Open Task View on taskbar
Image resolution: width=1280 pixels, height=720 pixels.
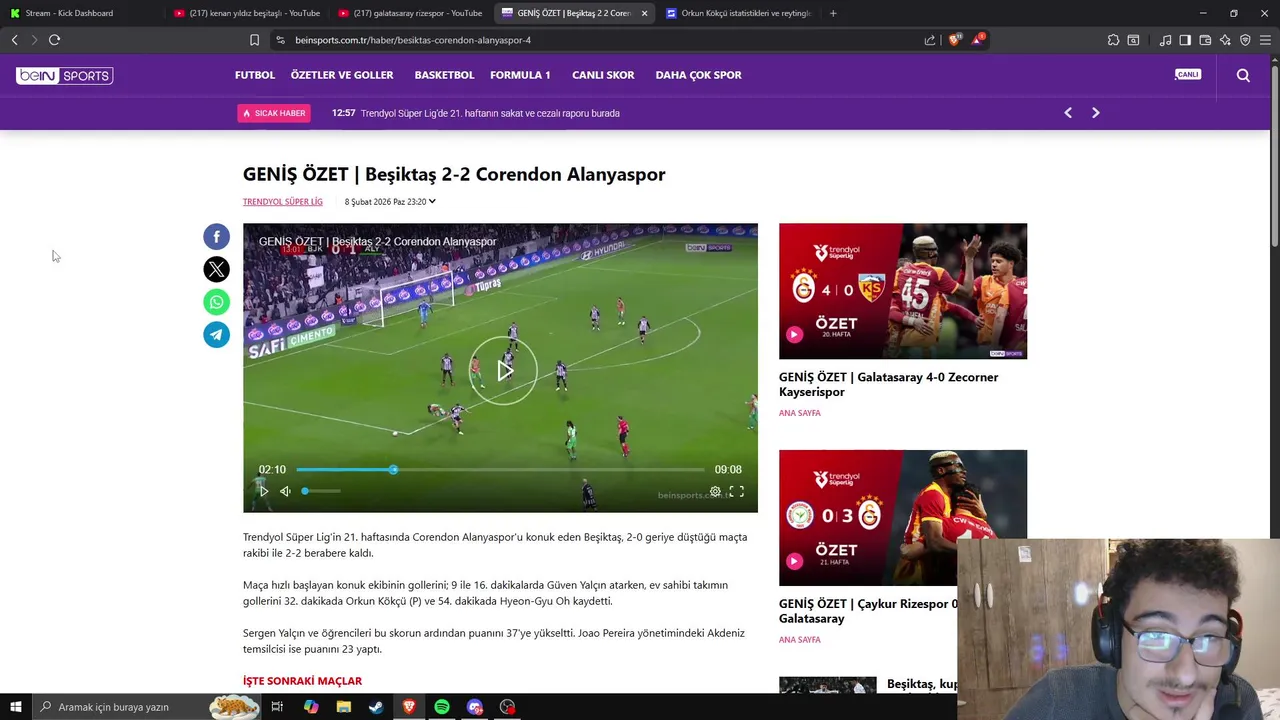(x=277, y=707)
